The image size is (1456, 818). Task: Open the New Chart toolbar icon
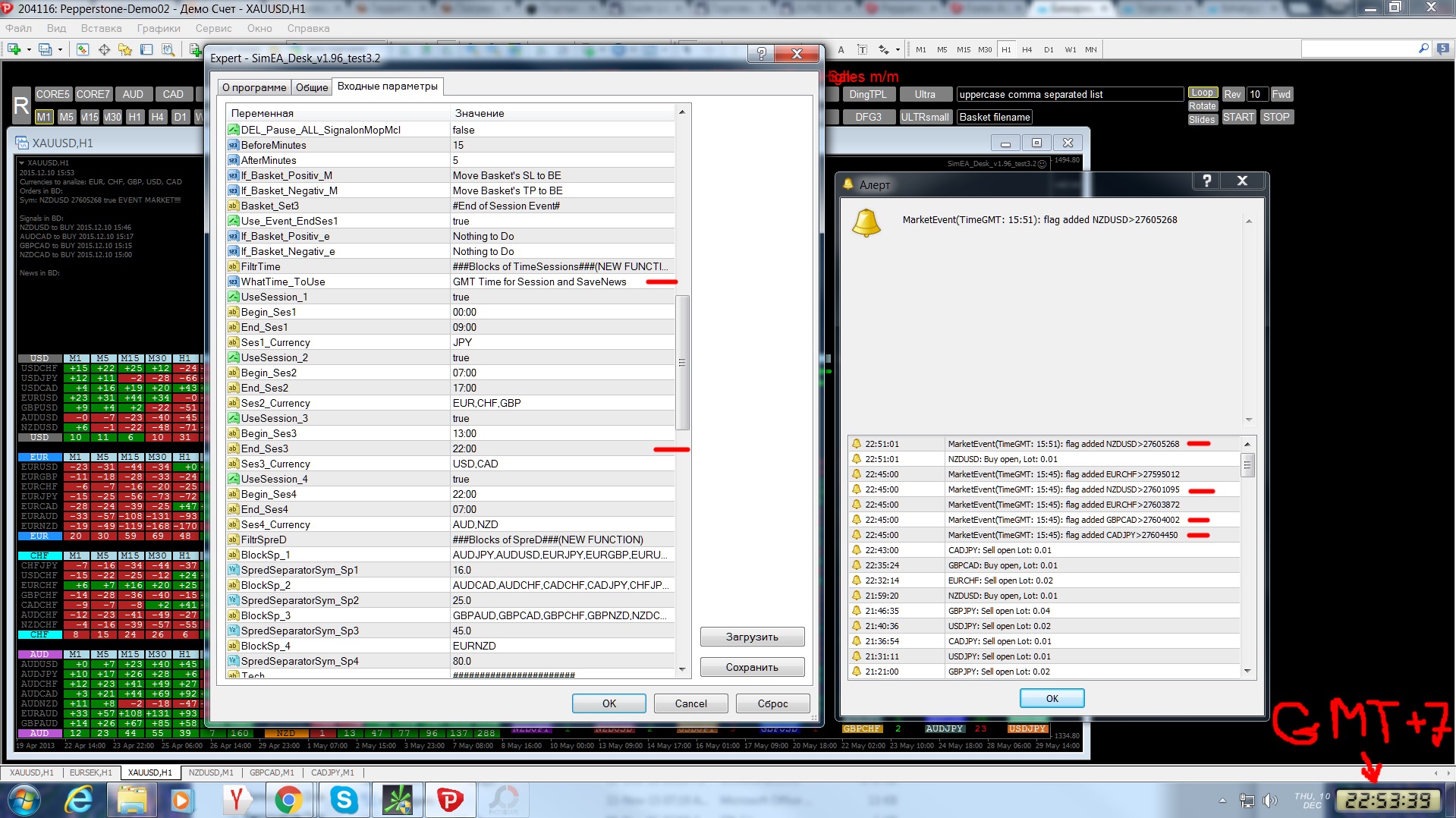click(x=14, y=49)
